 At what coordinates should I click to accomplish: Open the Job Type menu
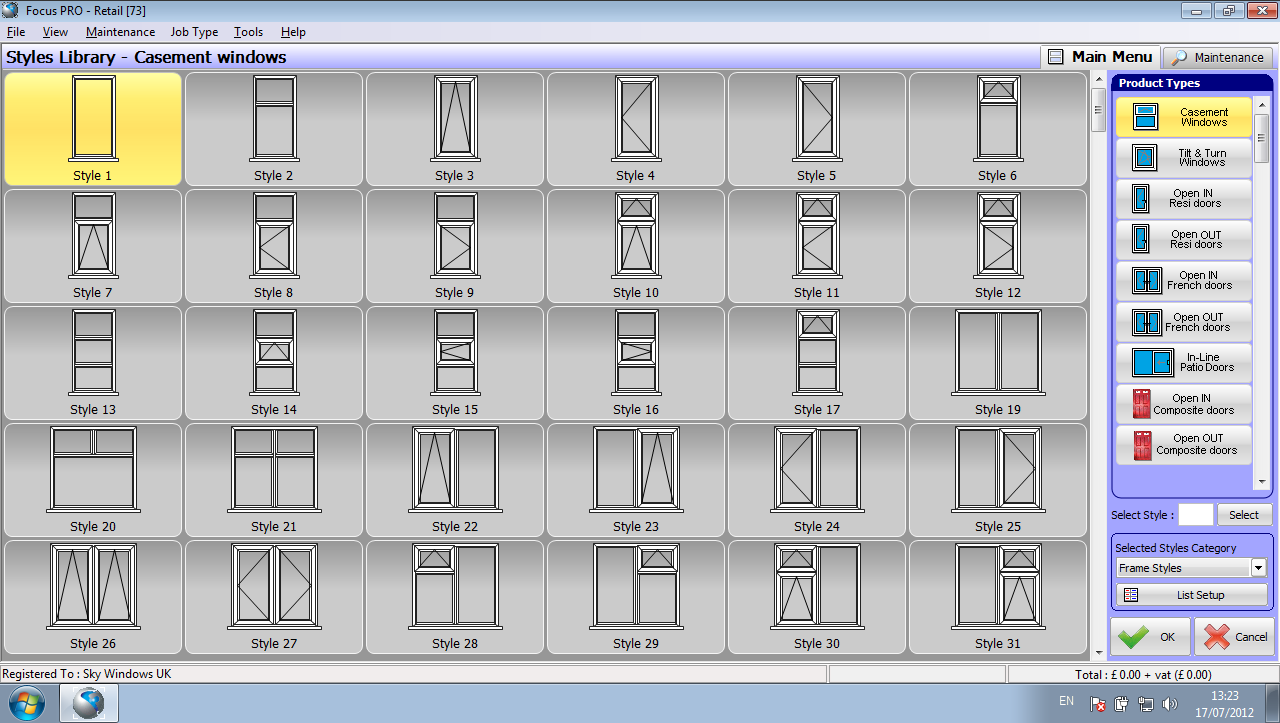194,32
